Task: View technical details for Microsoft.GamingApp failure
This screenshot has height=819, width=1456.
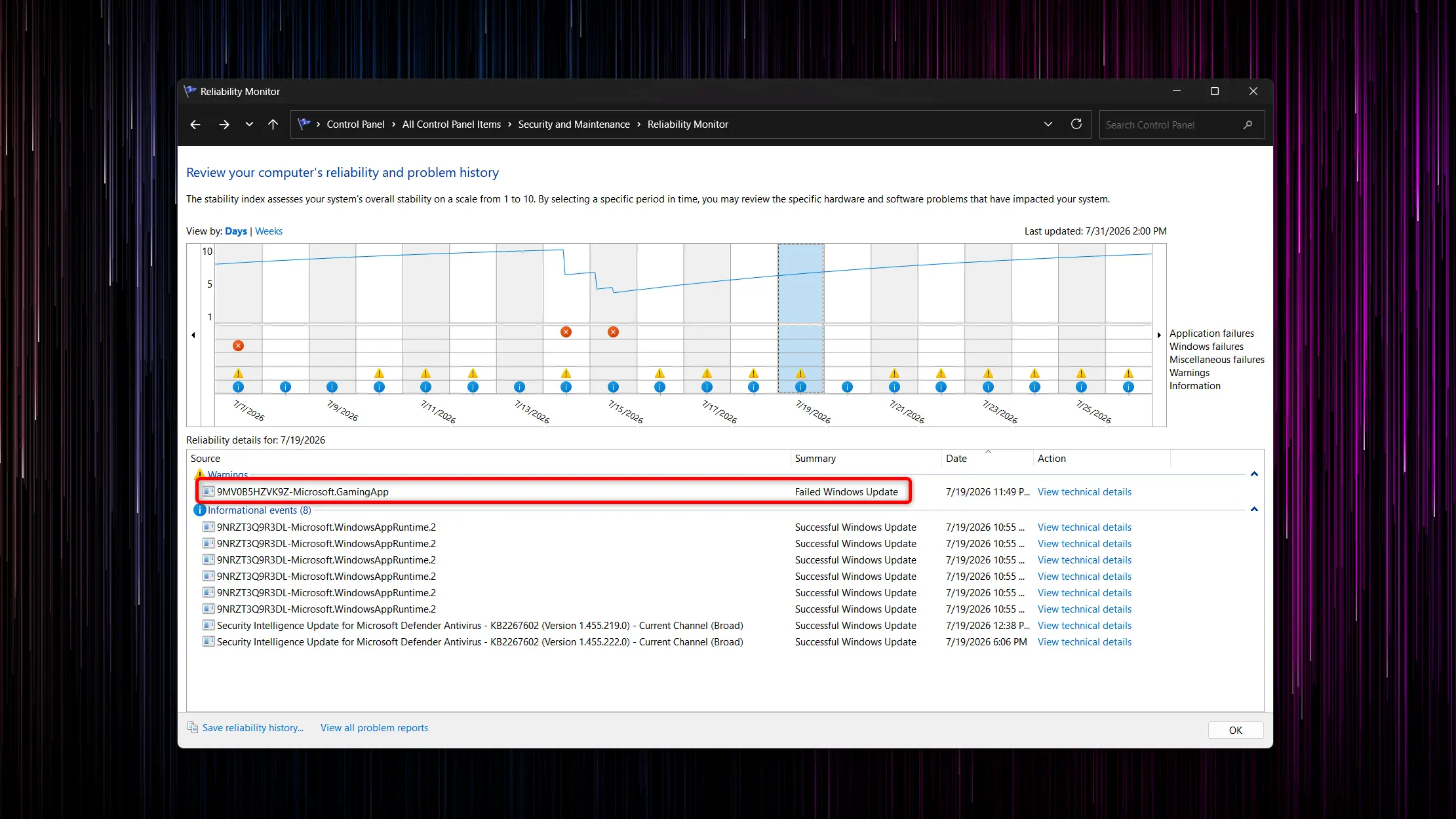Action: 1084,492
